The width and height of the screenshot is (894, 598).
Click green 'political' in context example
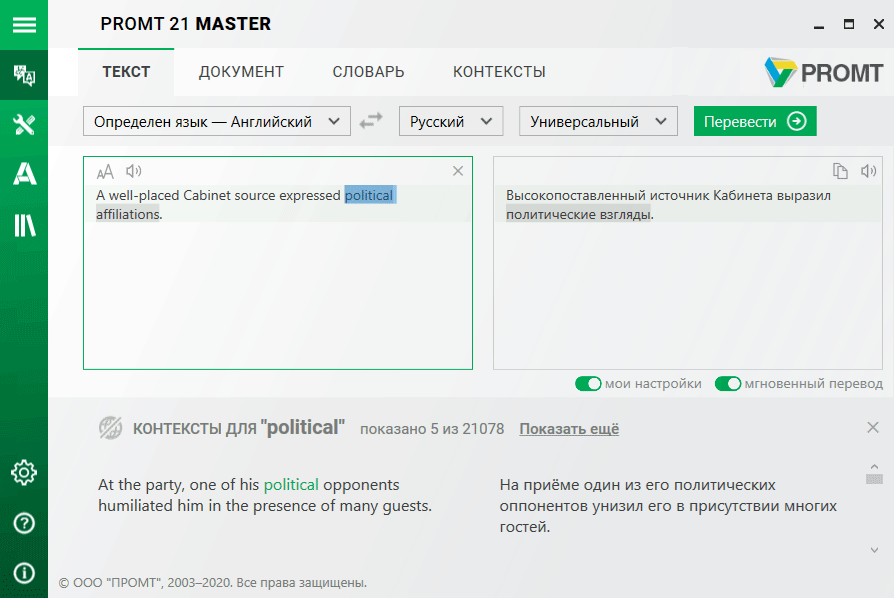coord(291,485)
